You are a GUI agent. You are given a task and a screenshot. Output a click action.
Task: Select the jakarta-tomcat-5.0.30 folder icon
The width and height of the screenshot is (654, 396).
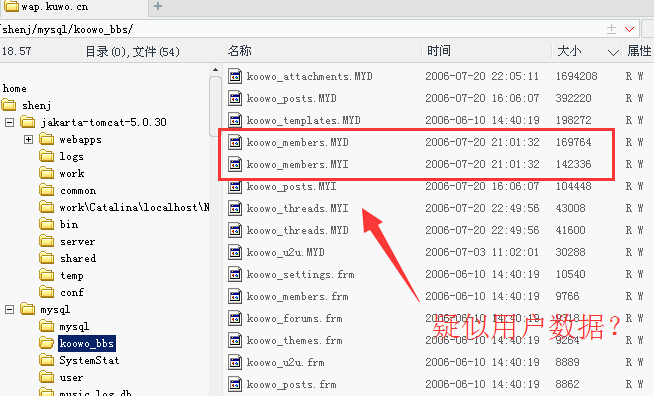28,122
